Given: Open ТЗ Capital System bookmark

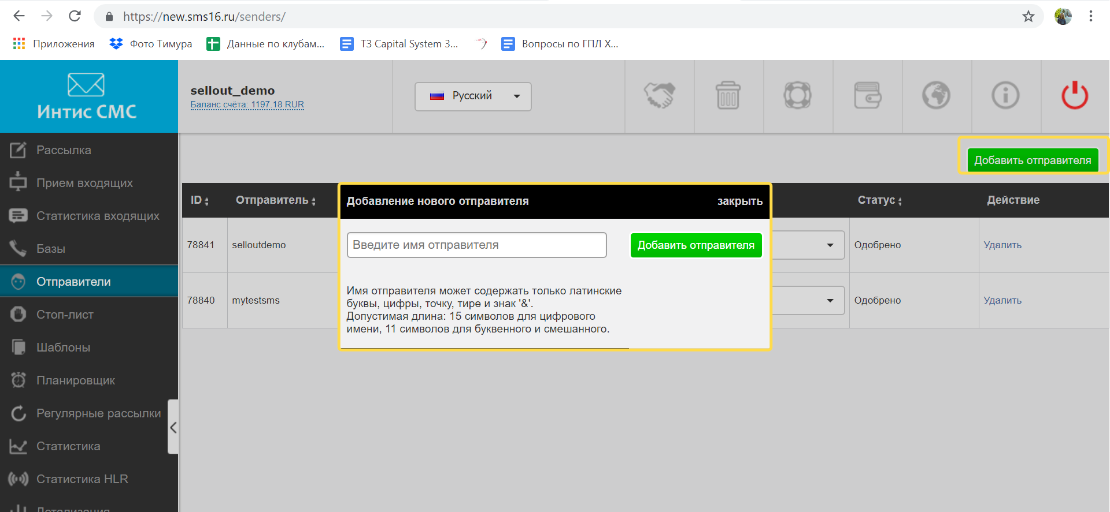Looking at the screenshot, I should coord(399,44).
